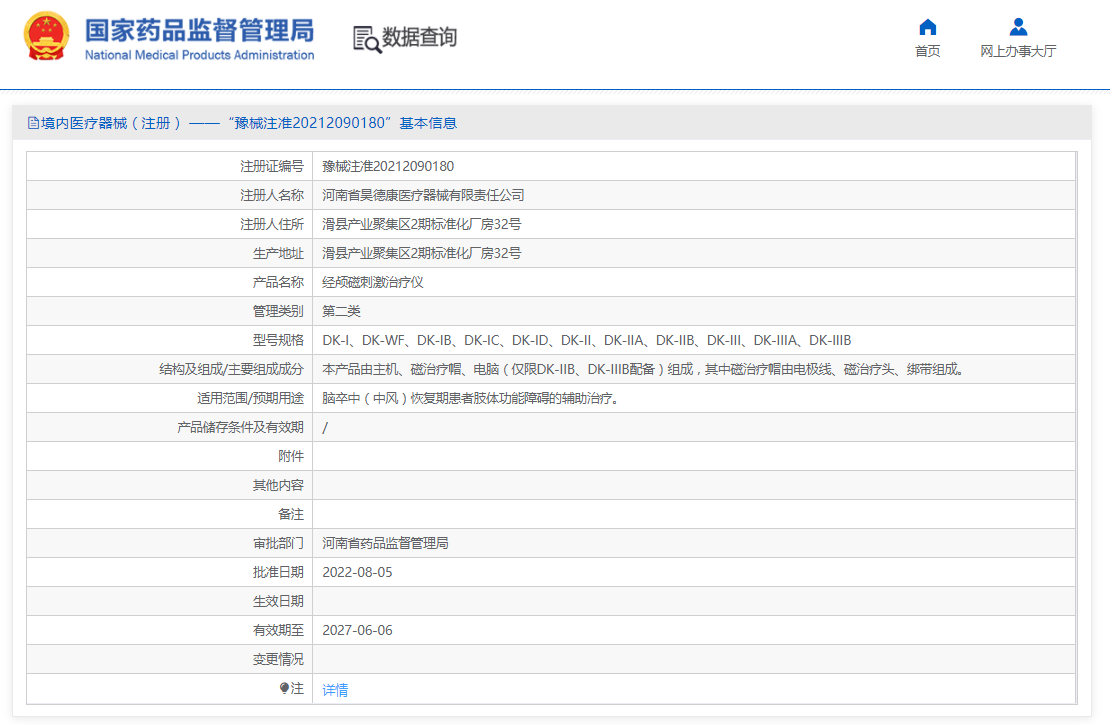Click the 第二类 management category value
The image size is (1110, 725).
point(341,311)
